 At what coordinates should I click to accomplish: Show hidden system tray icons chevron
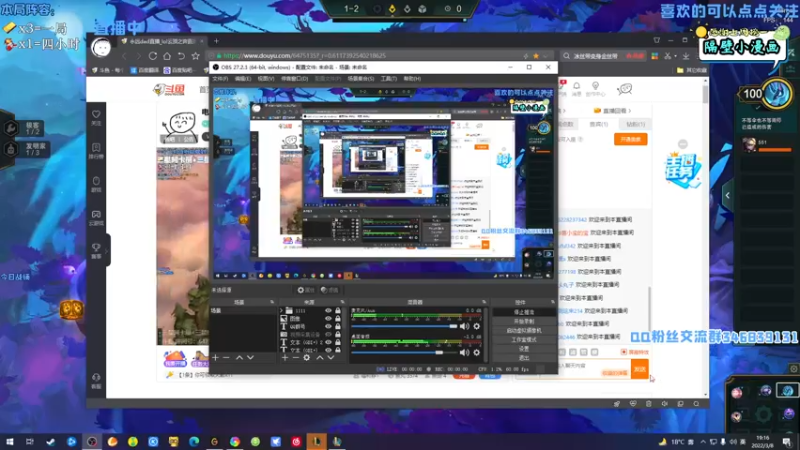coord(703,442)
